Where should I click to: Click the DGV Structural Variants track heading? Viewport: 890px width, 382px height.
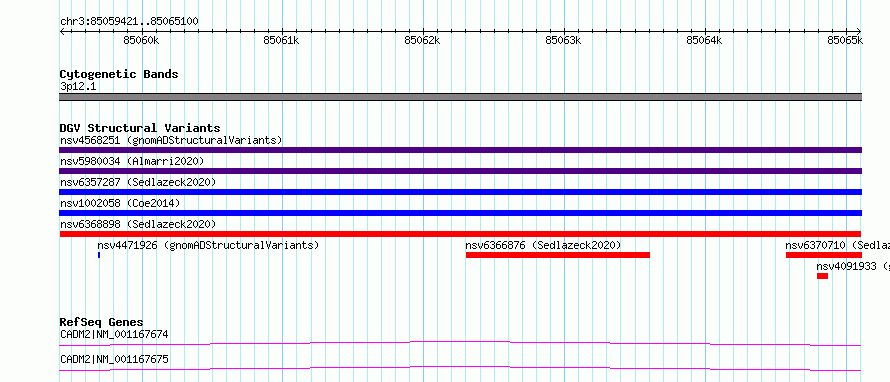[140, 128]
